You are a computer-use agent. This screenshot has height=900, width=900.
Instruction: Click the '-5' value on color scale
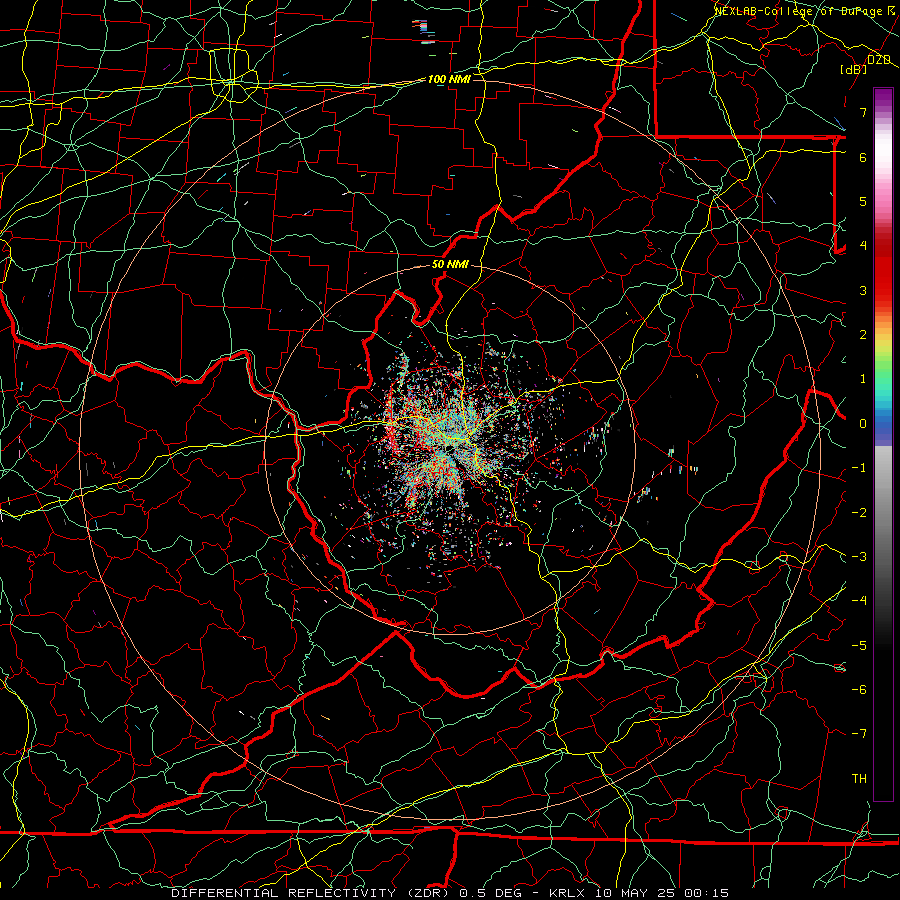point(859,646)
